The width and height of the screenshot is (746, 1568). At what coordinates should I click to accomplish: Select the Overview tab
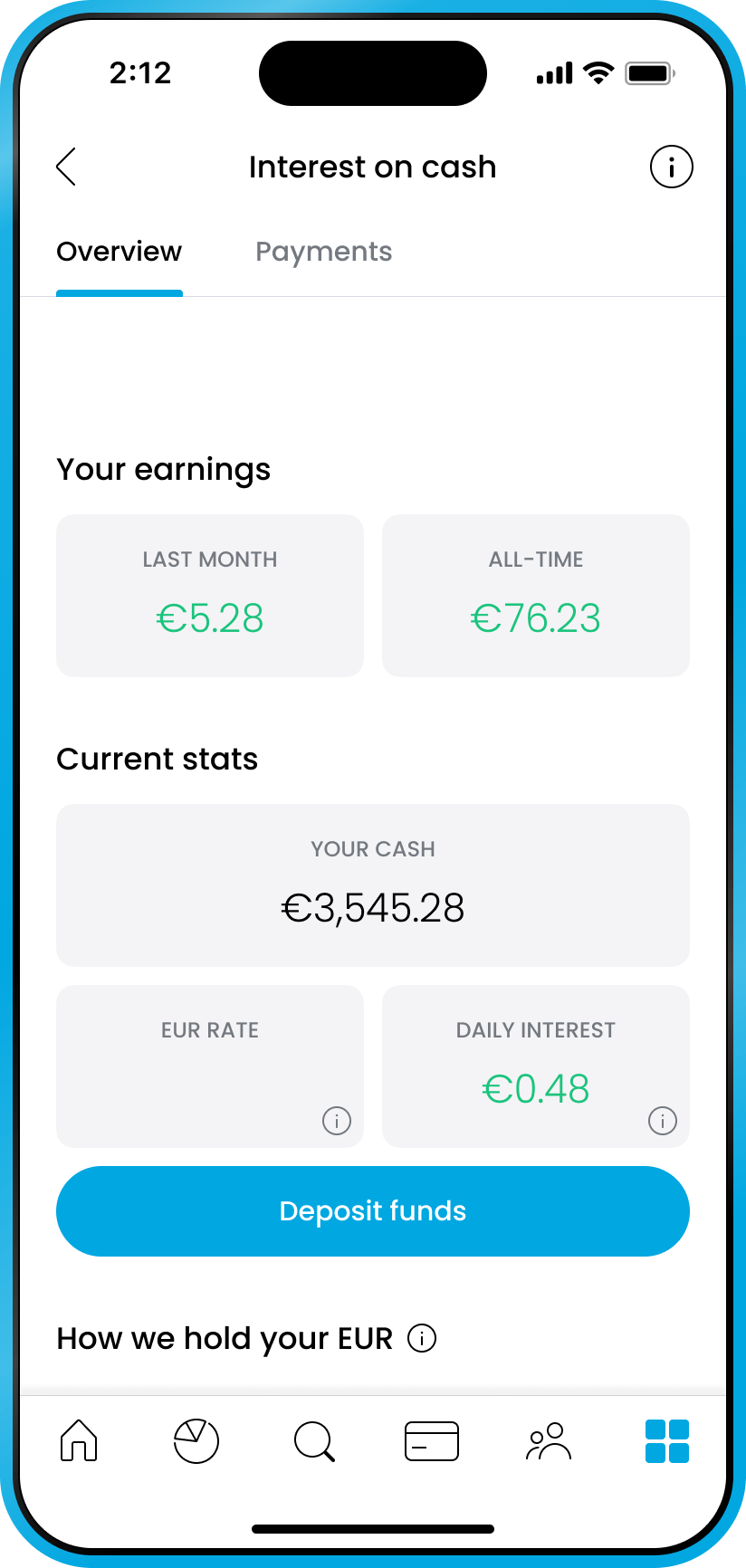pyautogui.click(x=120, y=252)
